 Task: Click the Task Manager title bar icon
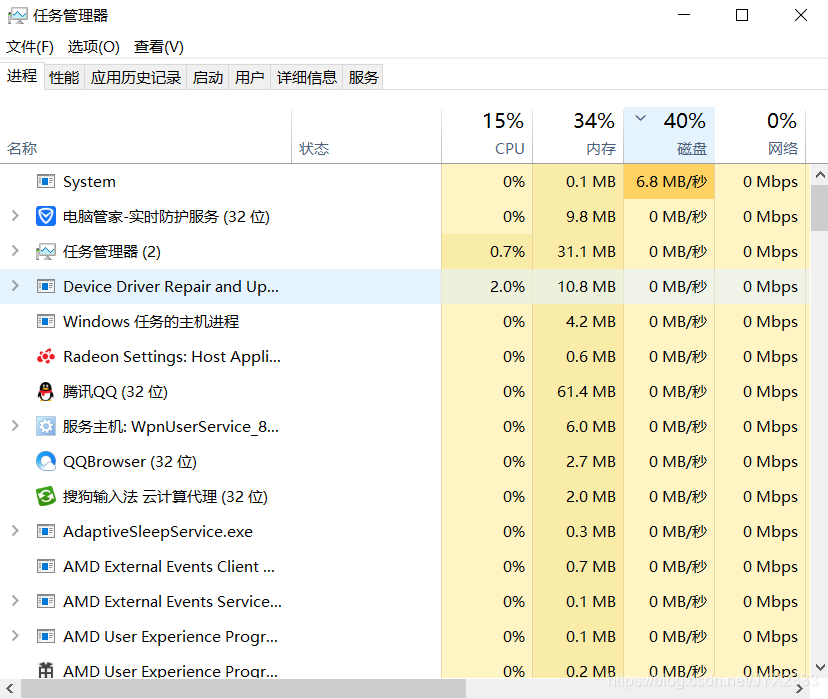[x=17, y=16]
